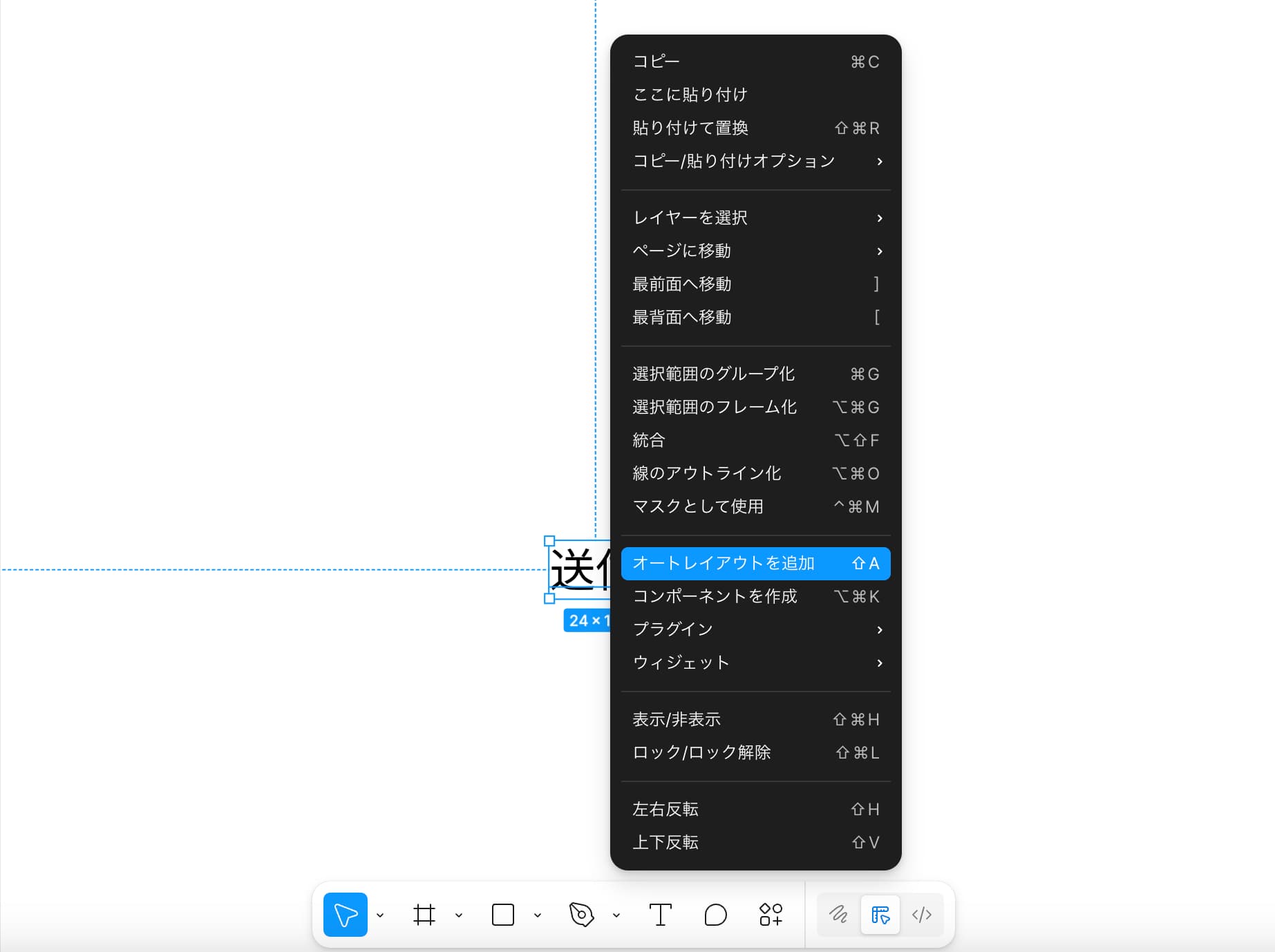Open shape tools dropdown arrow

[538, 915]
